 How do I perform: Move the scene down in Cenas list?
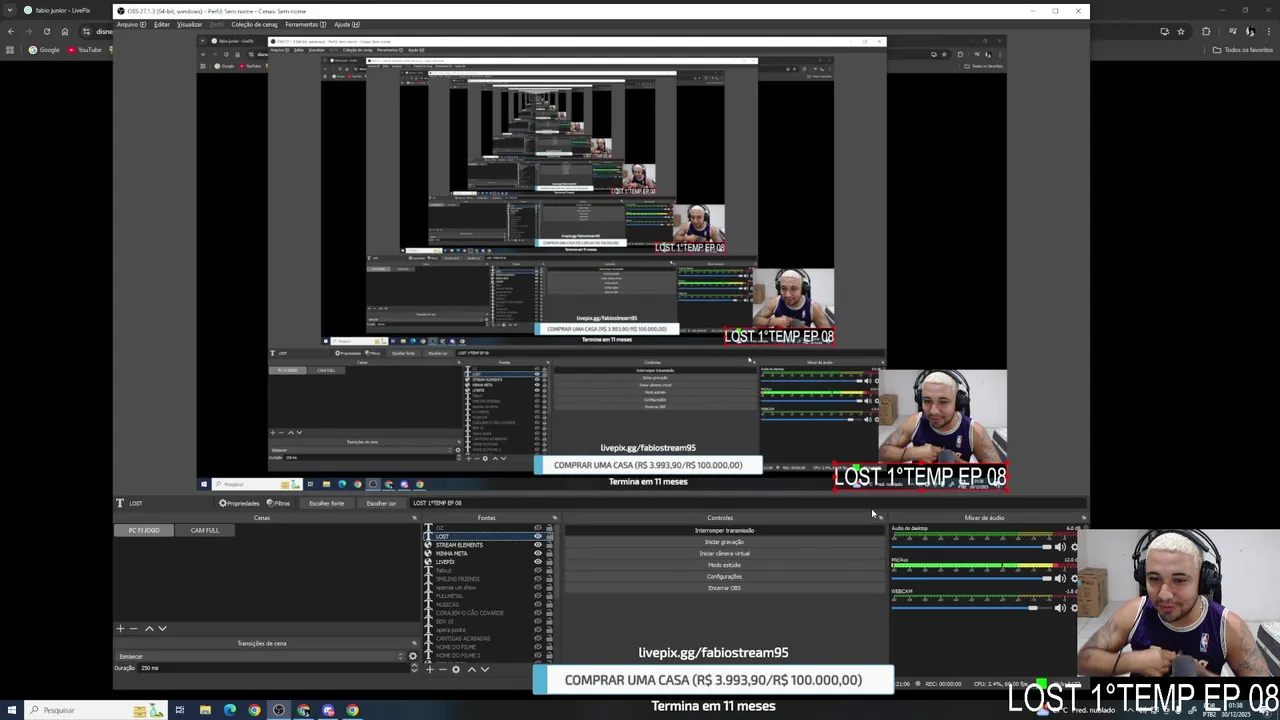162,628
